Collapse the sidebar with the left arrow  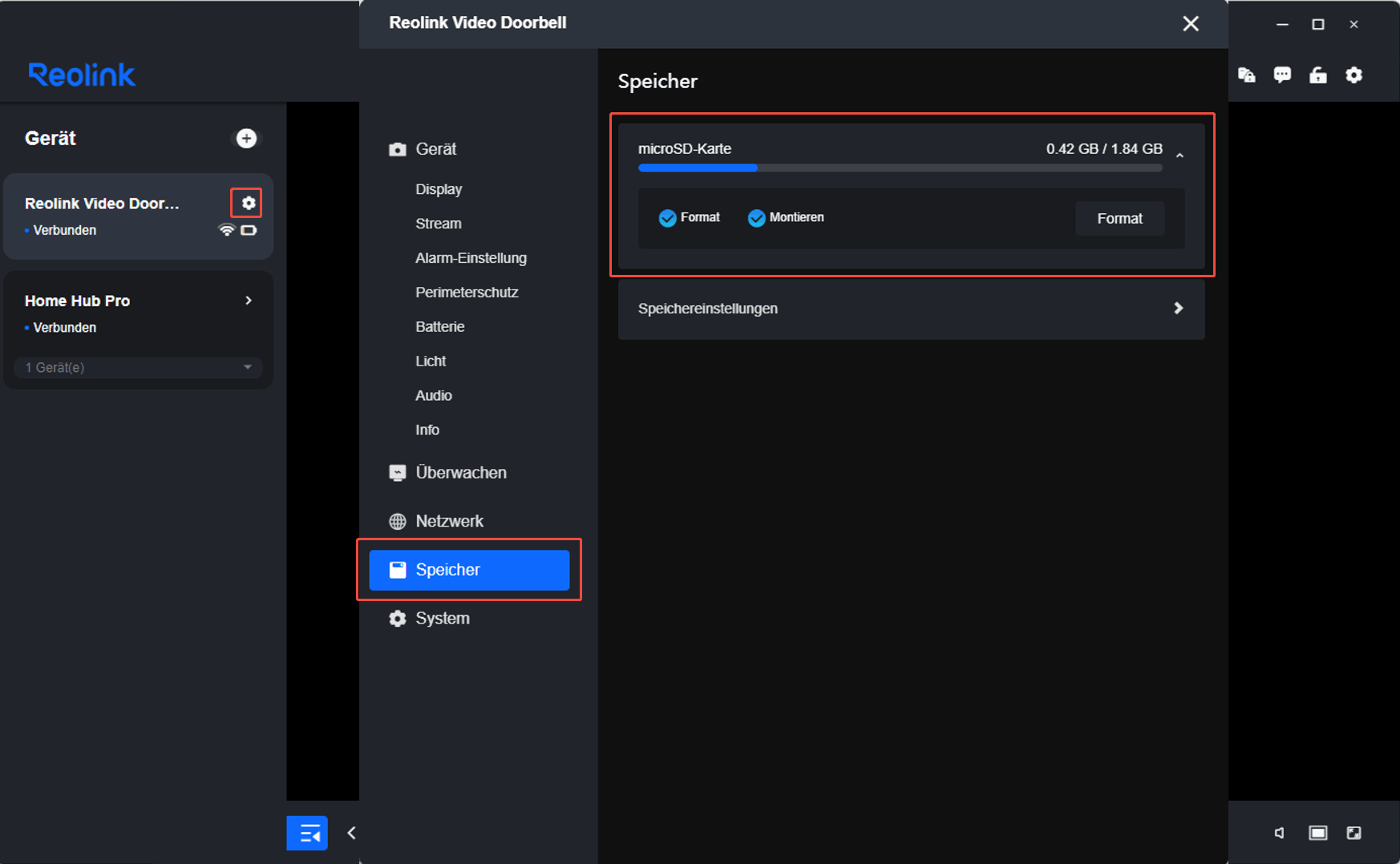point(351,834)
